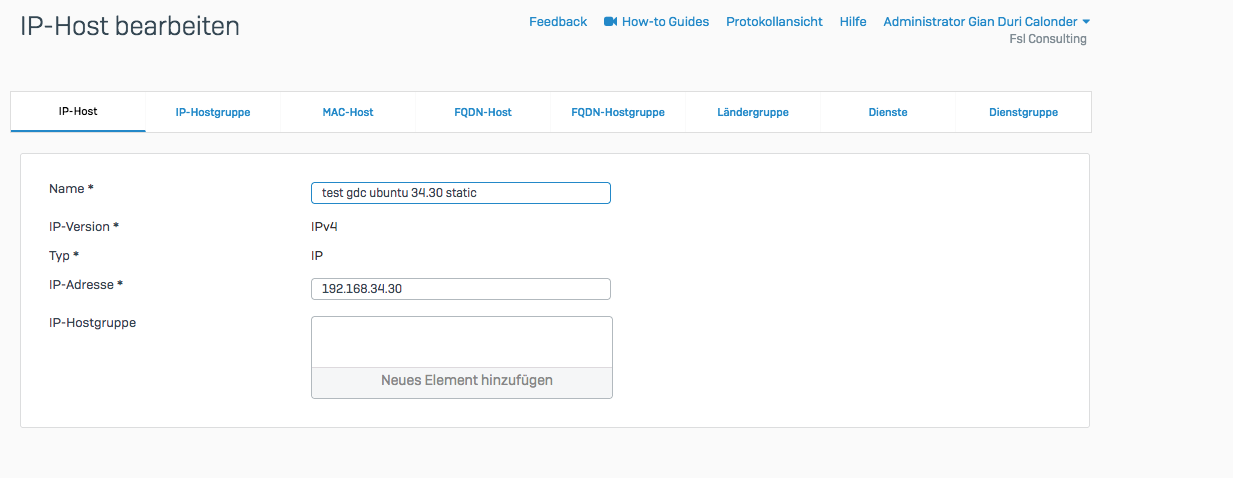
Task: Select the Ländergruppe tab
Action: (x=753, y=112)
